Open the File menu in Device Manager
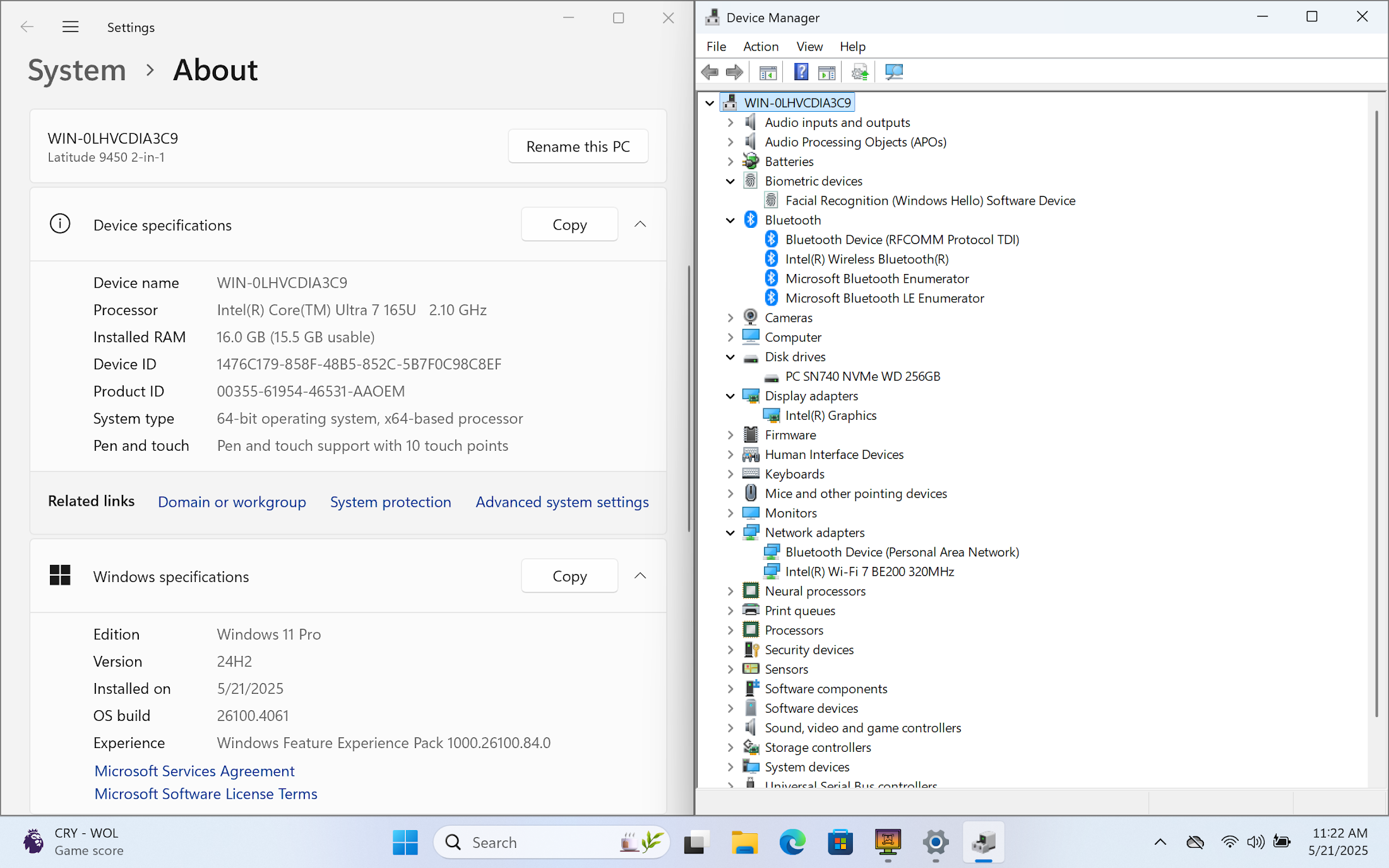 [716, 47]
